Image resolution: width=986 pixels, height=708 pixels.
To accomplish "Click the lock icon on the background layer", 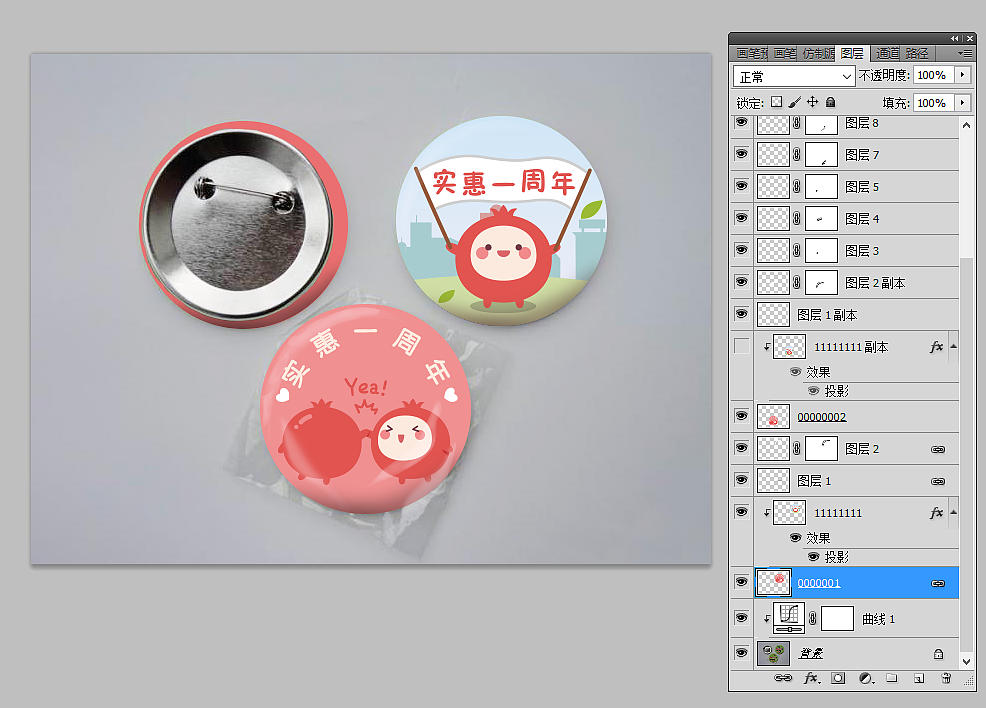I will point(938,654).
